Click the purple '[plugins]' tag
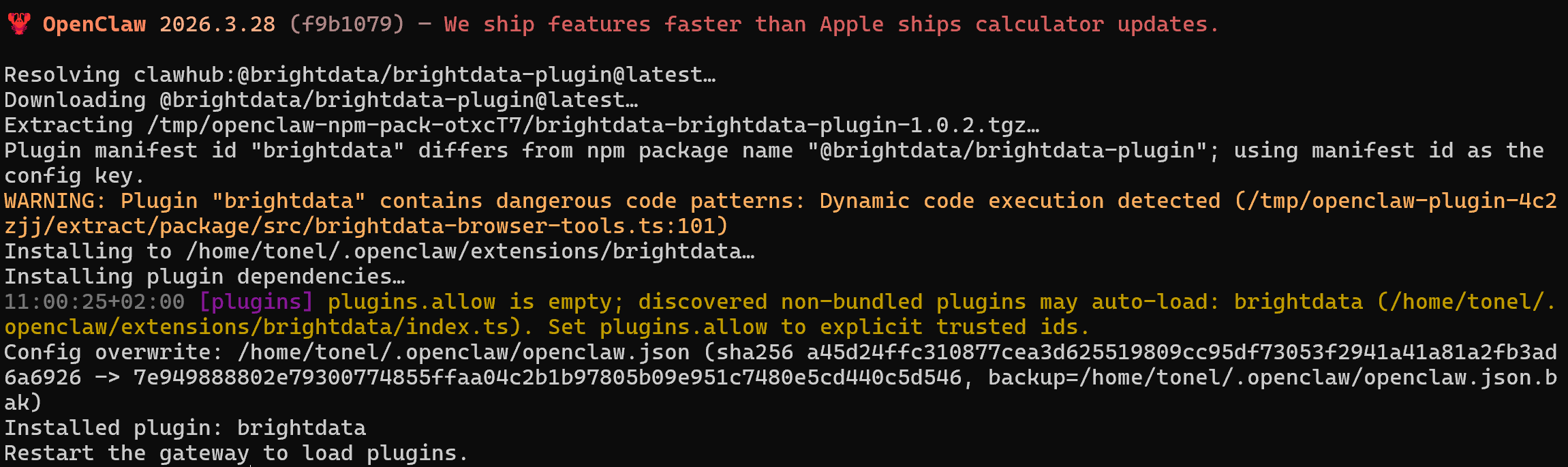 click(x=256, y=301)
